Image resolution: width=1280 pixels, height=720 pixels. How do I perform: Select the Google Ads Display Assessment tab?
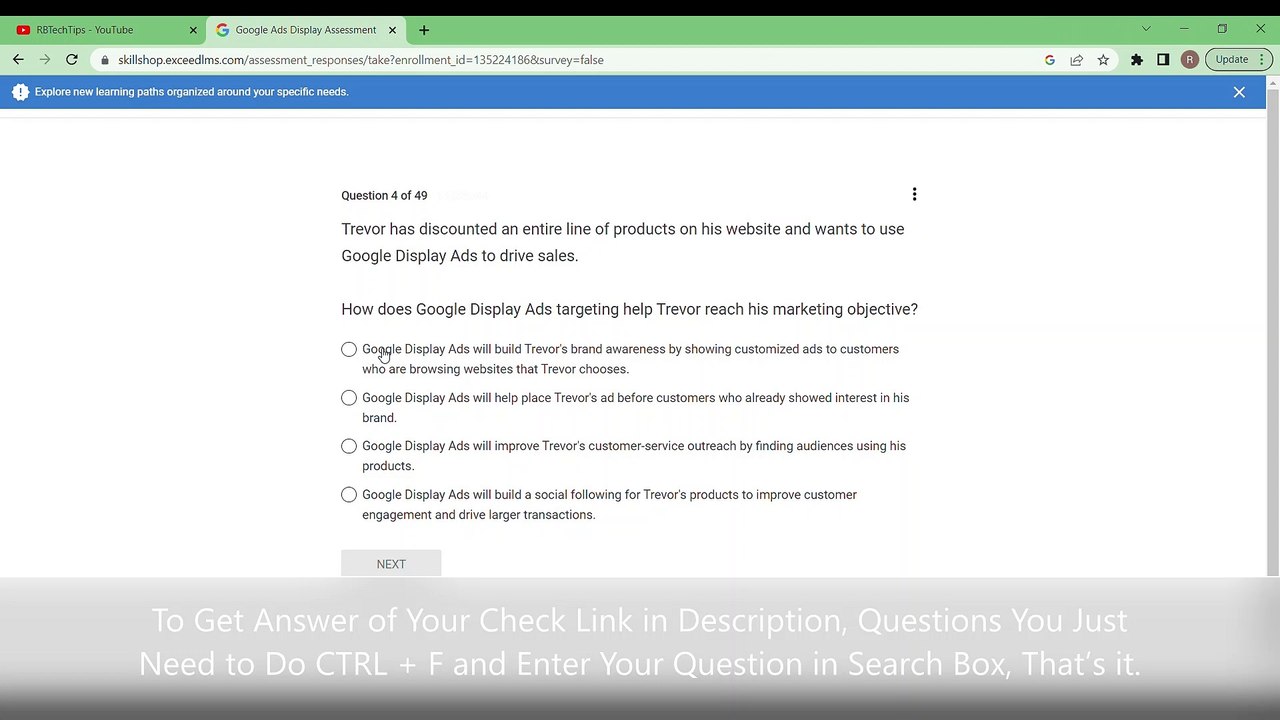point(305,30)
